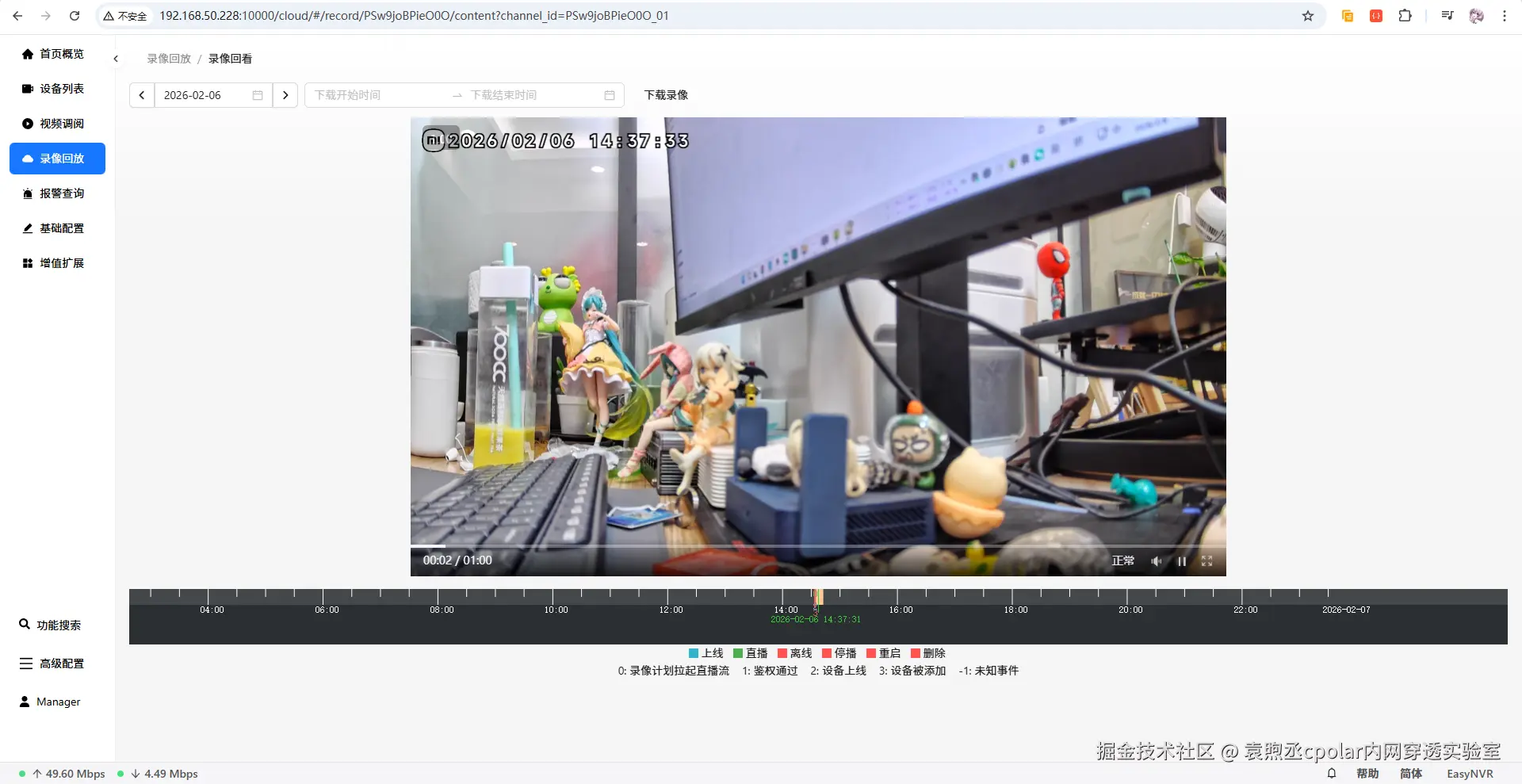Open 高级配置 advanced configuration
This screenshot has width=1522, height=784.
pyautogui.click(x=52, y=664)
